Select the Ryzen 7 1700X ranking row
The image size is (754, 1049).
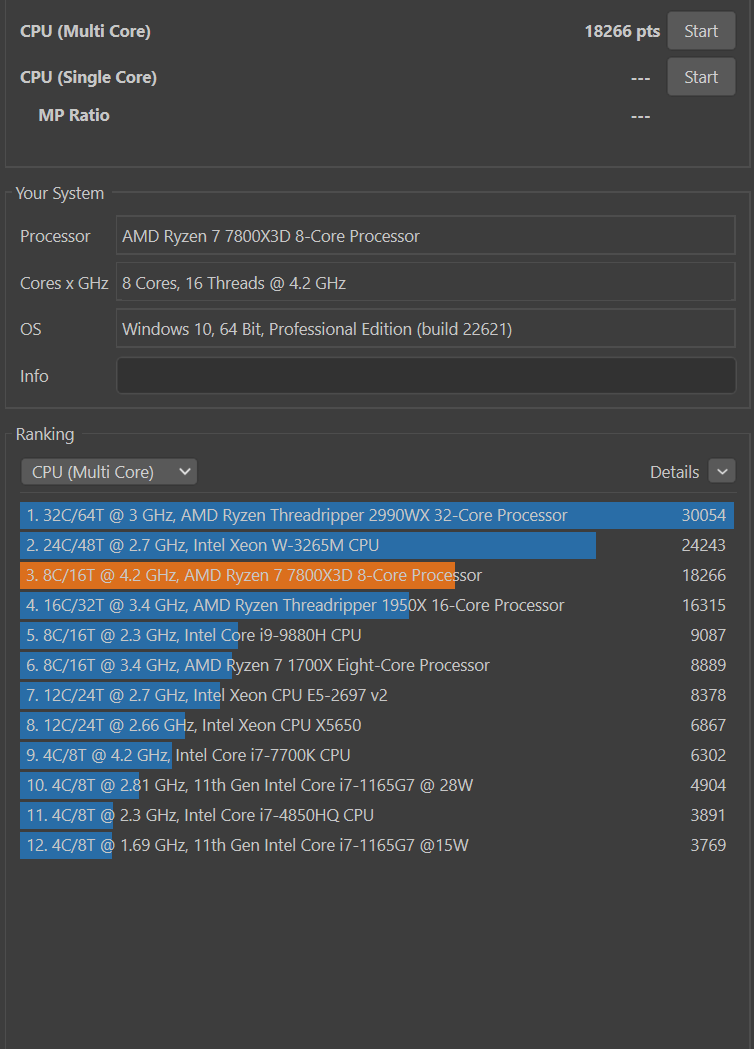coord(377,665)
